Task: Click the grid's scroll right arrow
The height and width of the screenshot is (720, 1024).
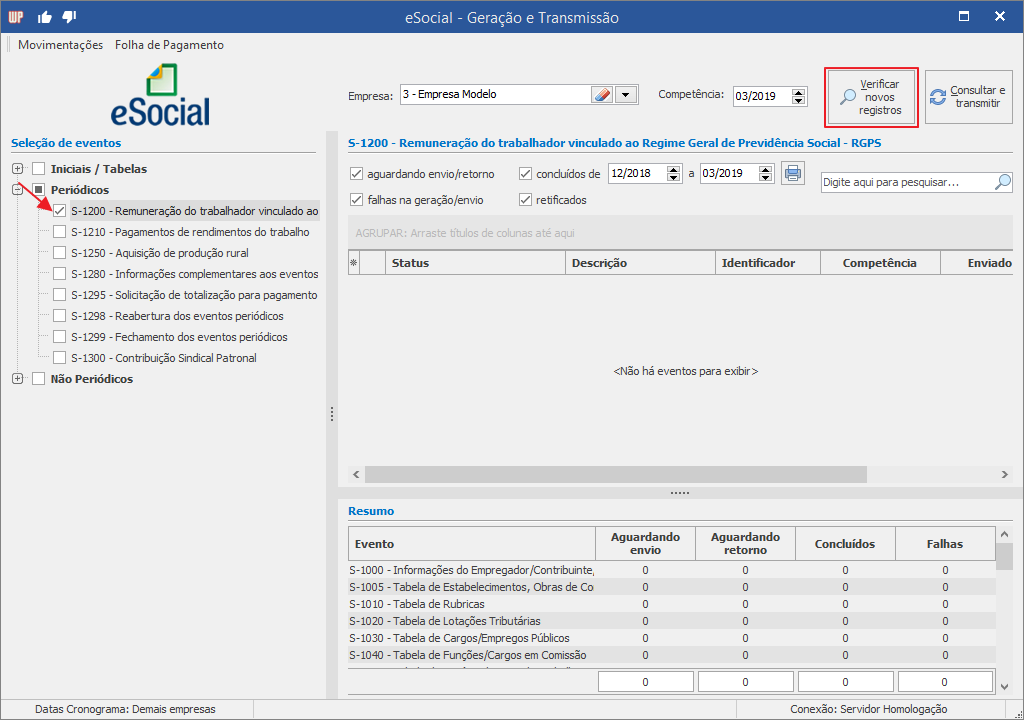Action: (x=1005, y=474)
